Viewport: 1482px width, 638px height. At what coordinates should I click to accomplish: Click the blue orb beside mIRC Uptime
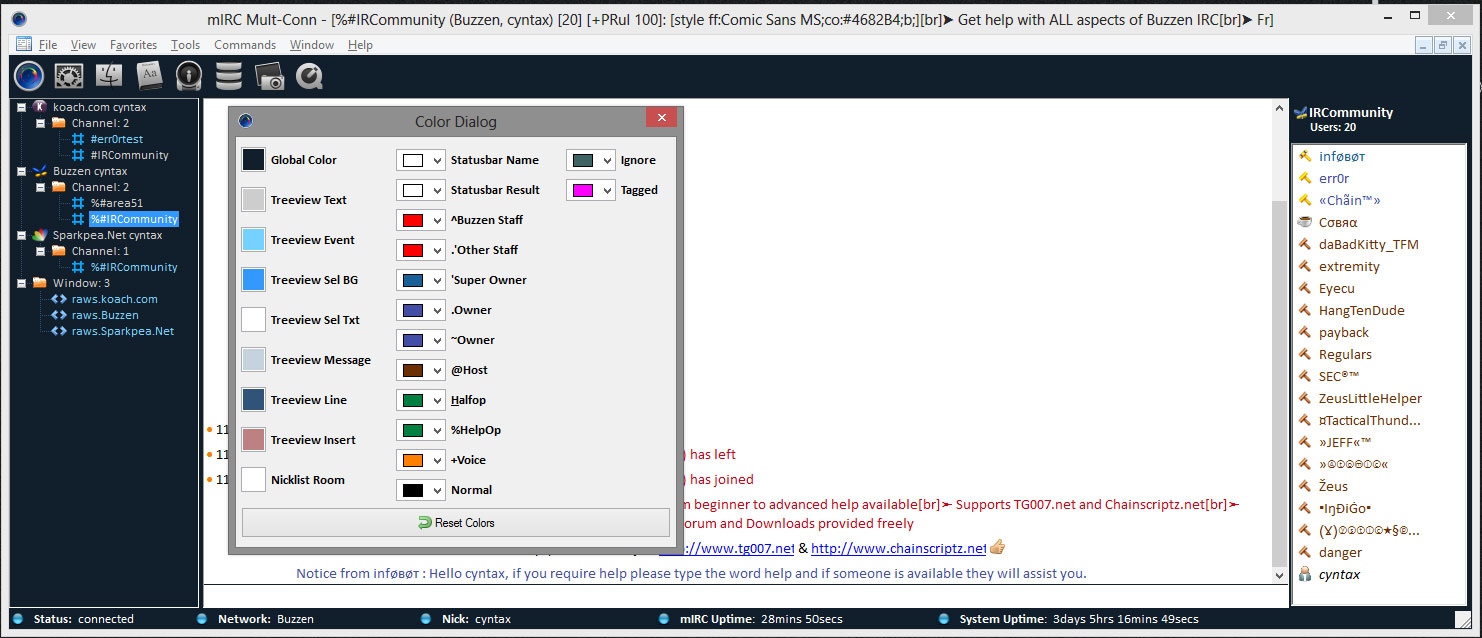pos(662,619)
